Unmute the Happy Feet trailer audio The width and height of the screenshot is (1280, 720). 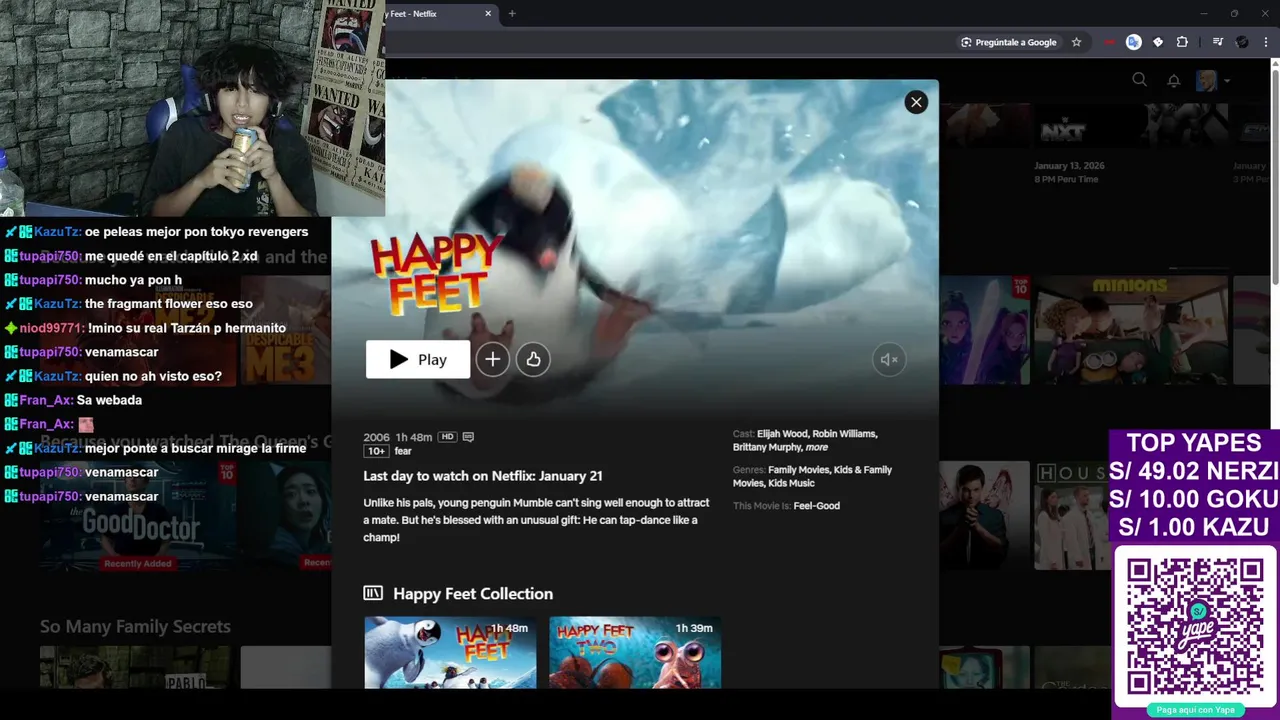[889, 359]
